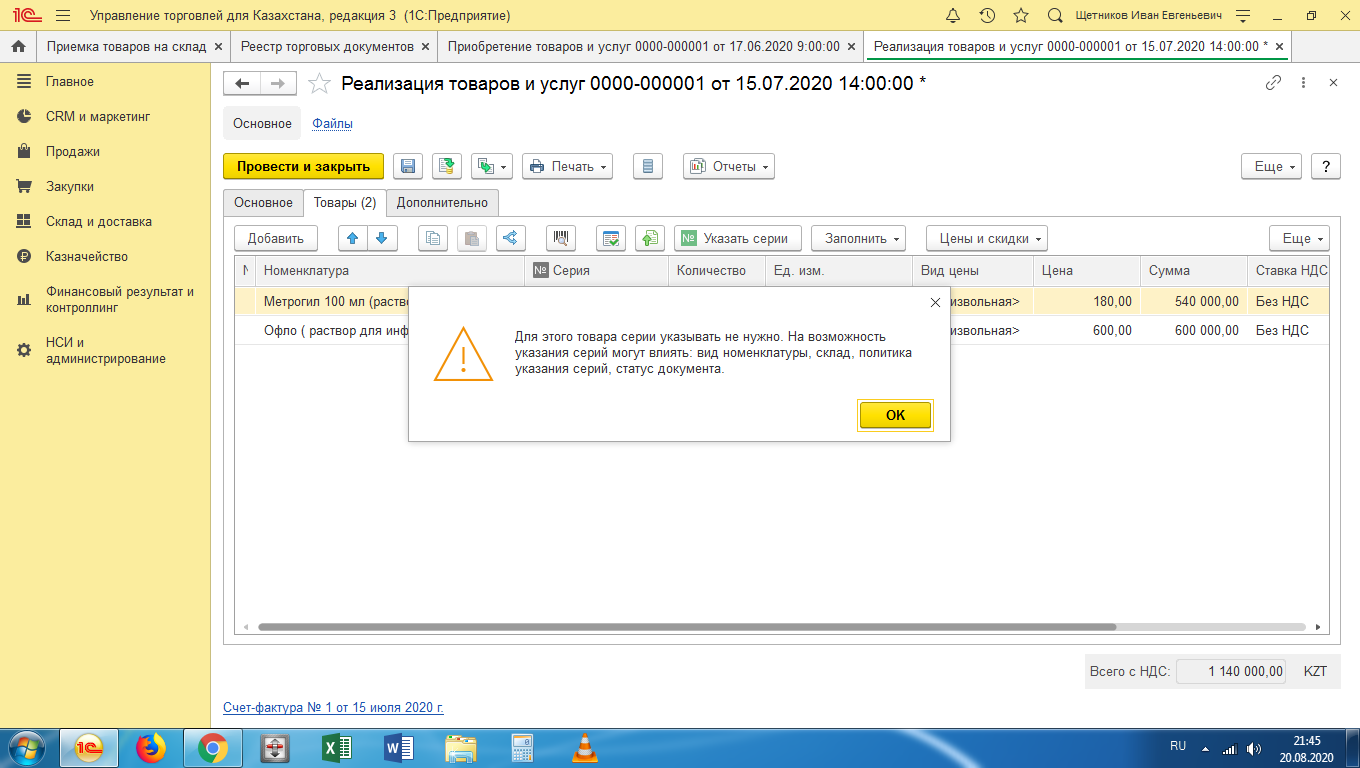Image resolution: width=1360 pixels, height=768 pixels.
Task: Move row down with the down arrow icon
Action: [381, 238]
